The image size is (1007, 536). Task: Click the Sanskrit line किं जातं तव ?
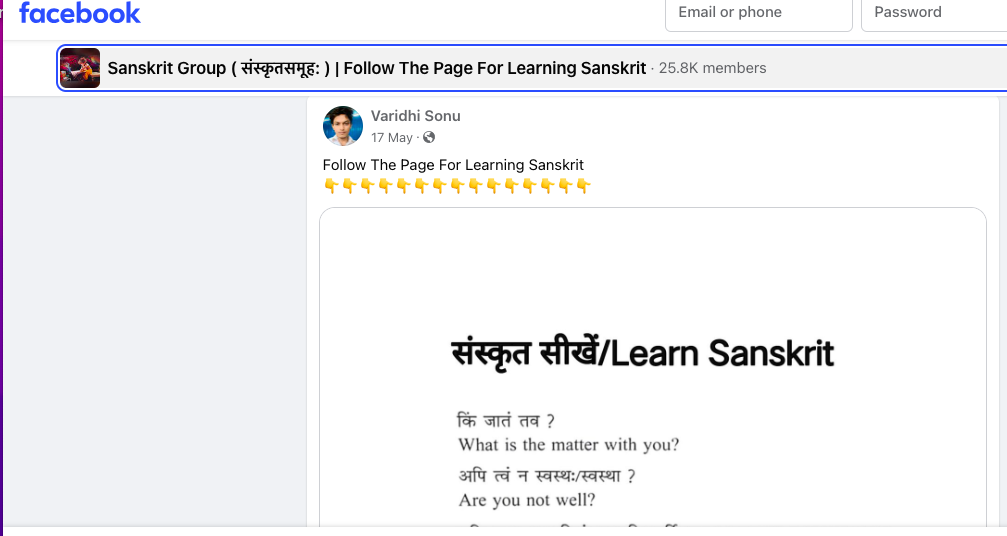click(505, 421)
